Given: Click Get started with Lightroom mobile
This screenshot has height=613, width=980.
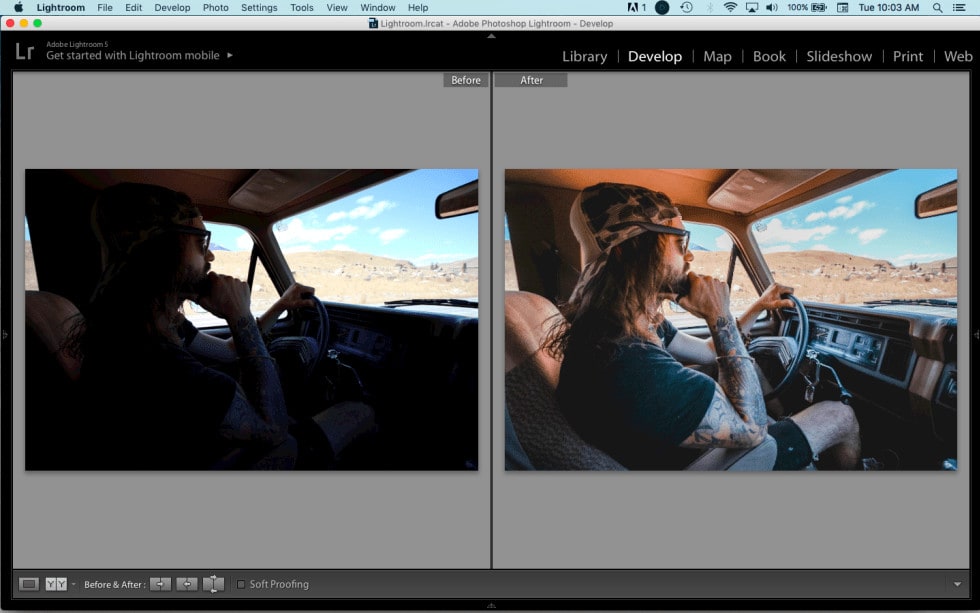Looking at the screenshot, I should [x=132, y=55].
